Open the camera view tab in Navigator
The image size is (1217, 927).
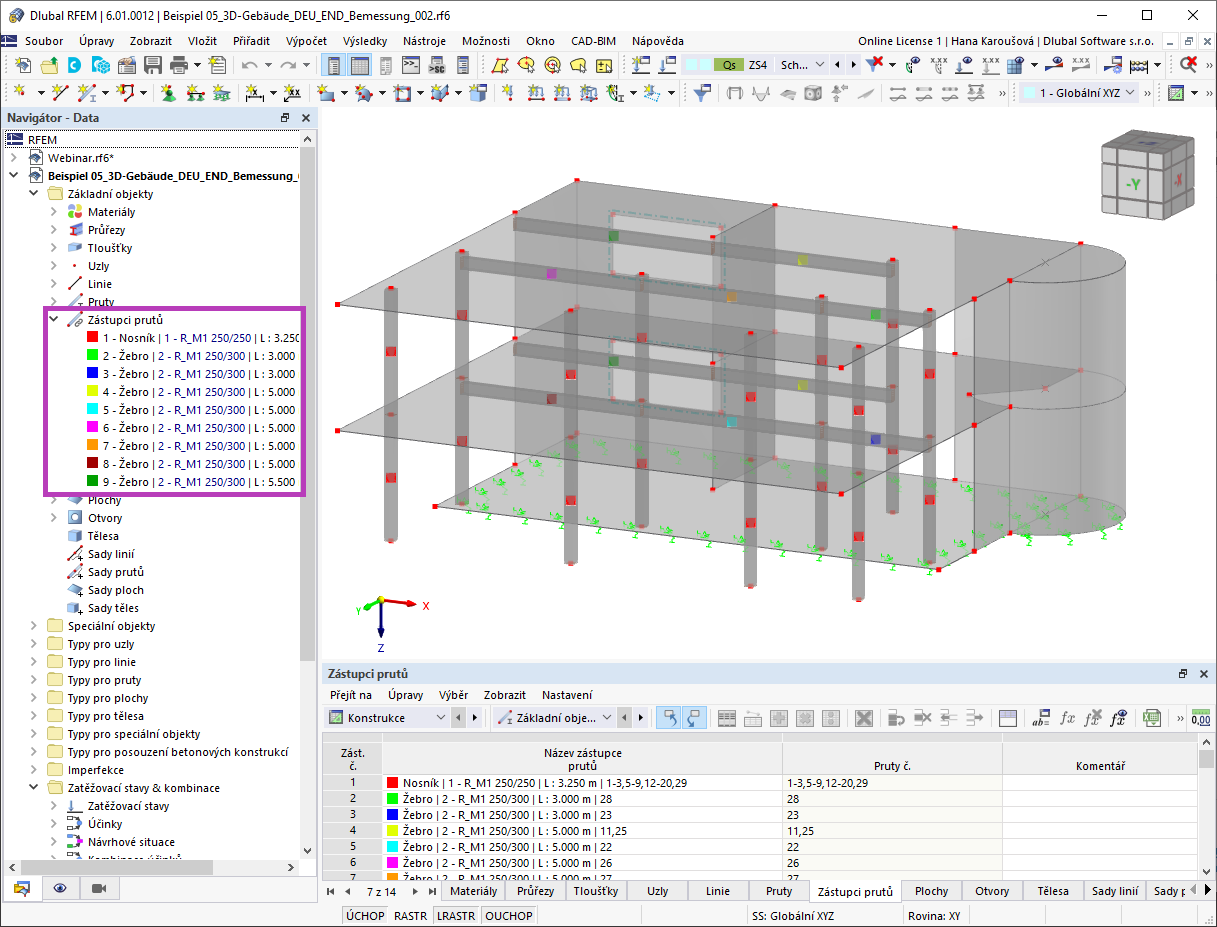click(x=98, y=888)
